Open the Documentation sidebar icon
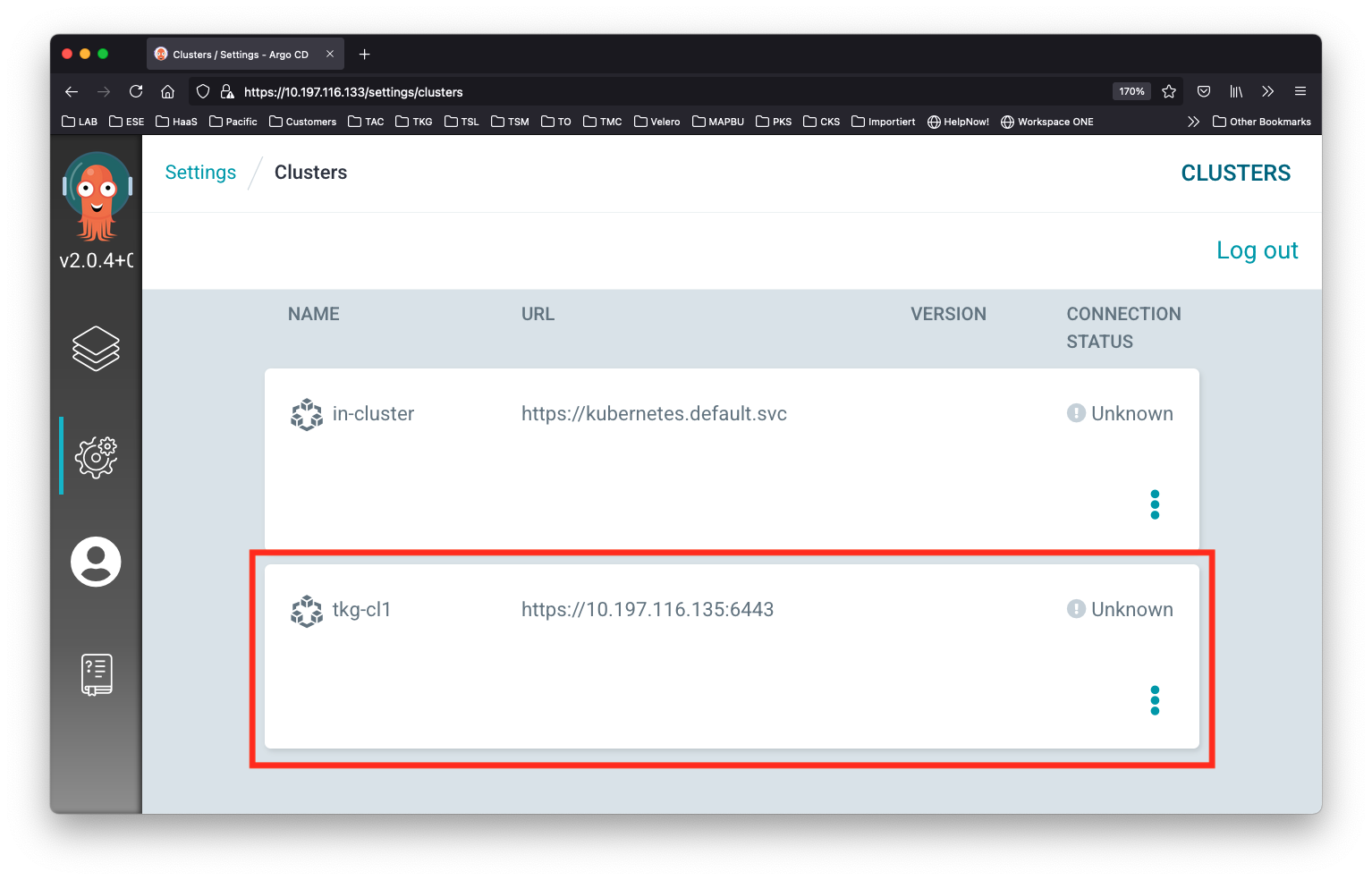Image resolution: width=1372 pixels, height=880 pixels. (95, 674)
